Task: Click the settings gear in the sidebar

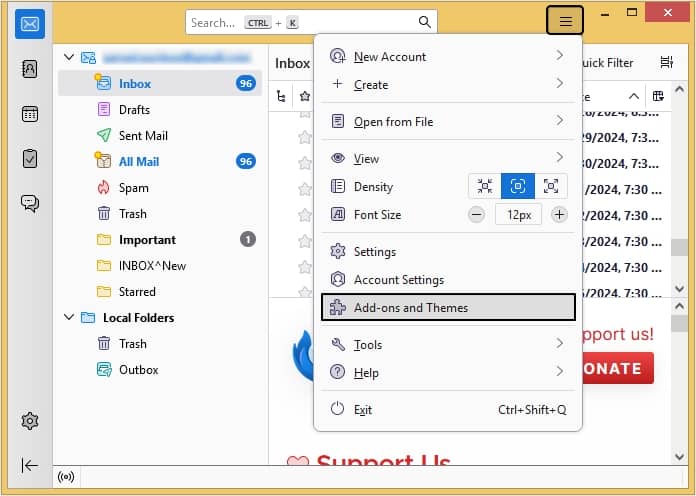Action: pos(30,421)
